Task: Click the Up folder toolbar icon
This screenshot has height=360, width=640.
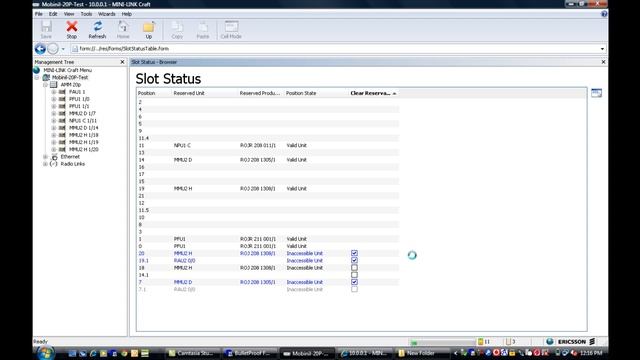Action: click(x=149, y=27)
